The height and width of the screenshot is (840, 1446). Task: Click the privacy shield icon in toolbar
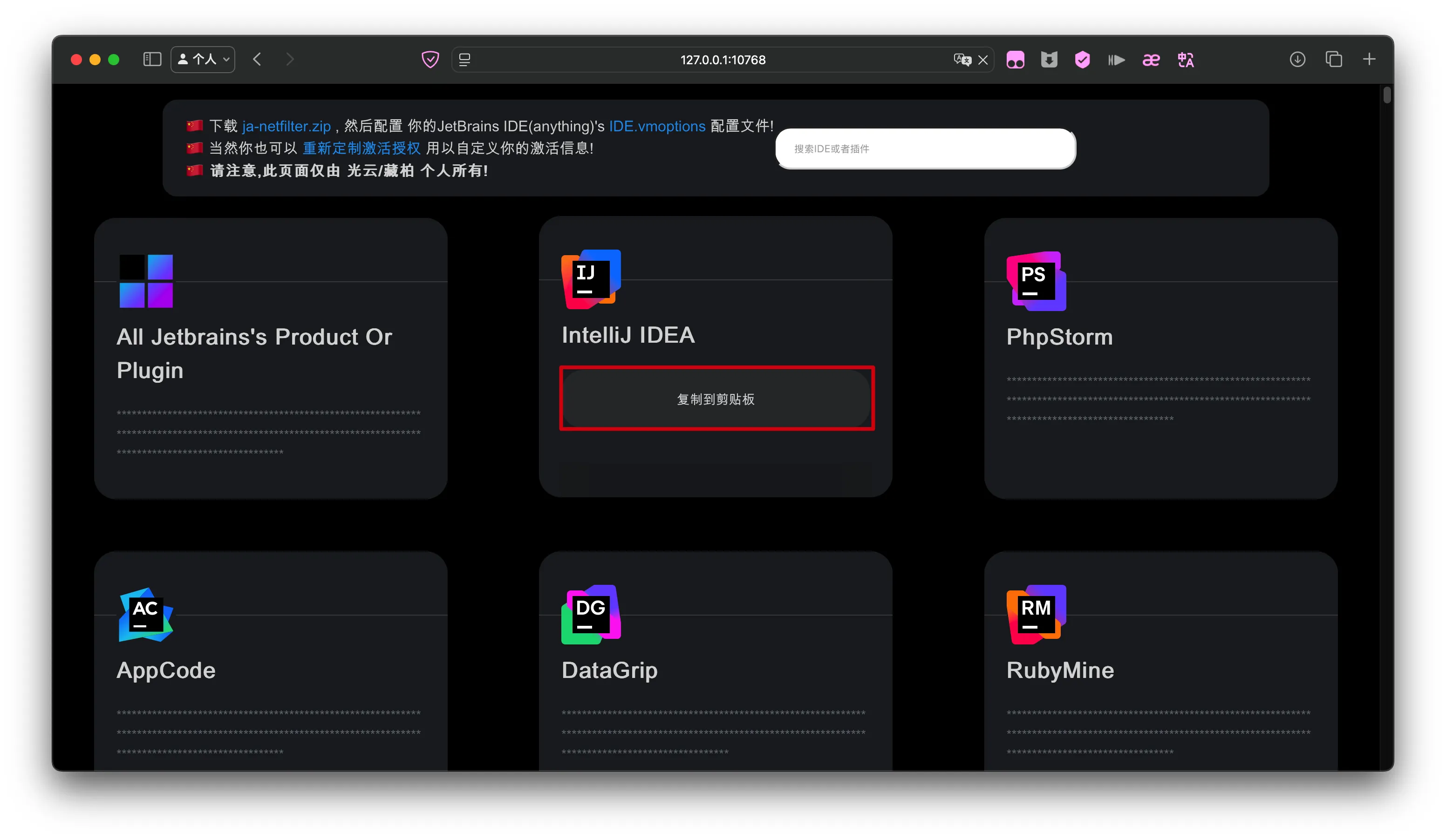click(430, 60)
